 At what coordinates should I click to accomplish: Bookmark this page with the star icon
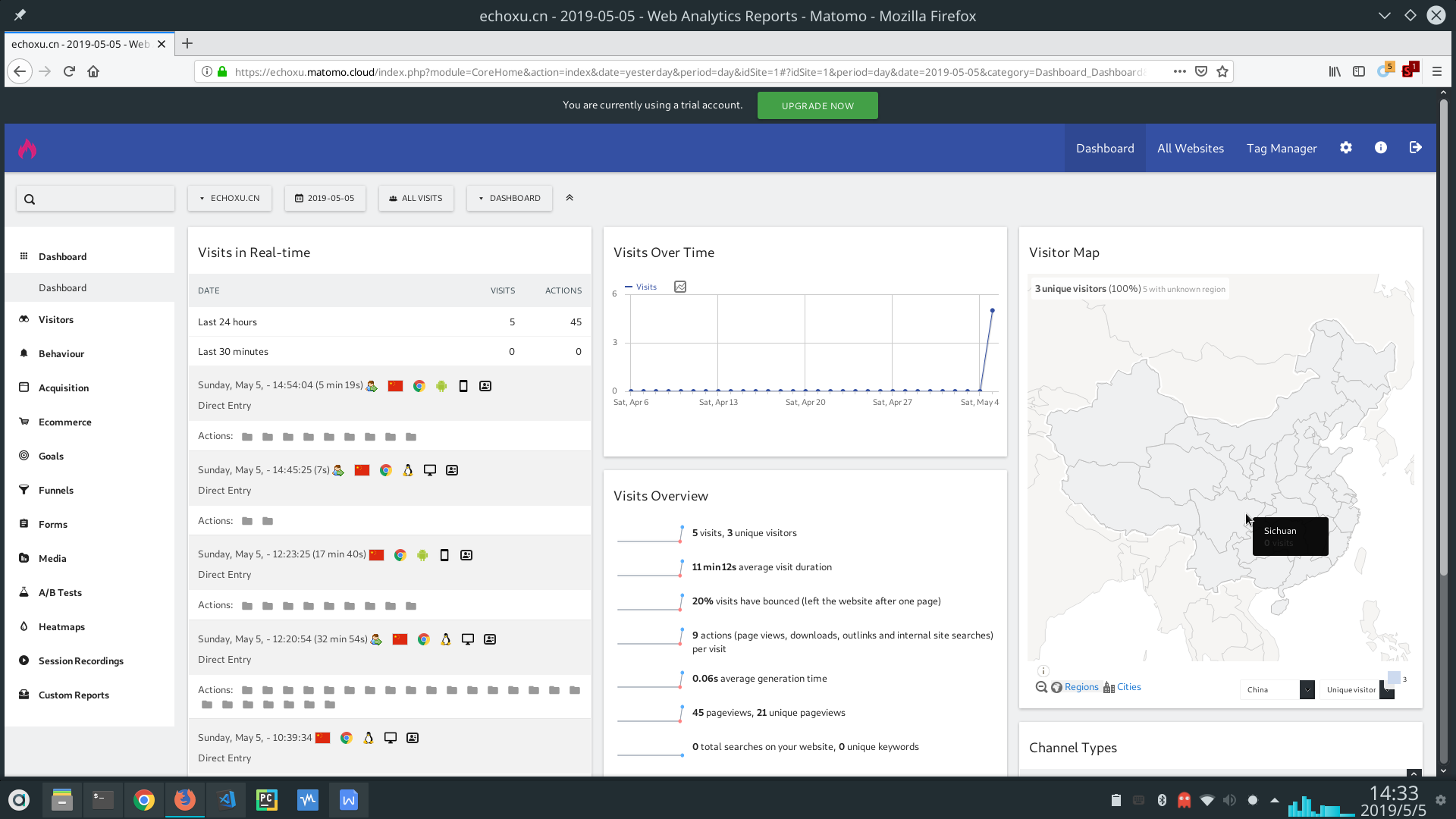[x=1222, y=71]
